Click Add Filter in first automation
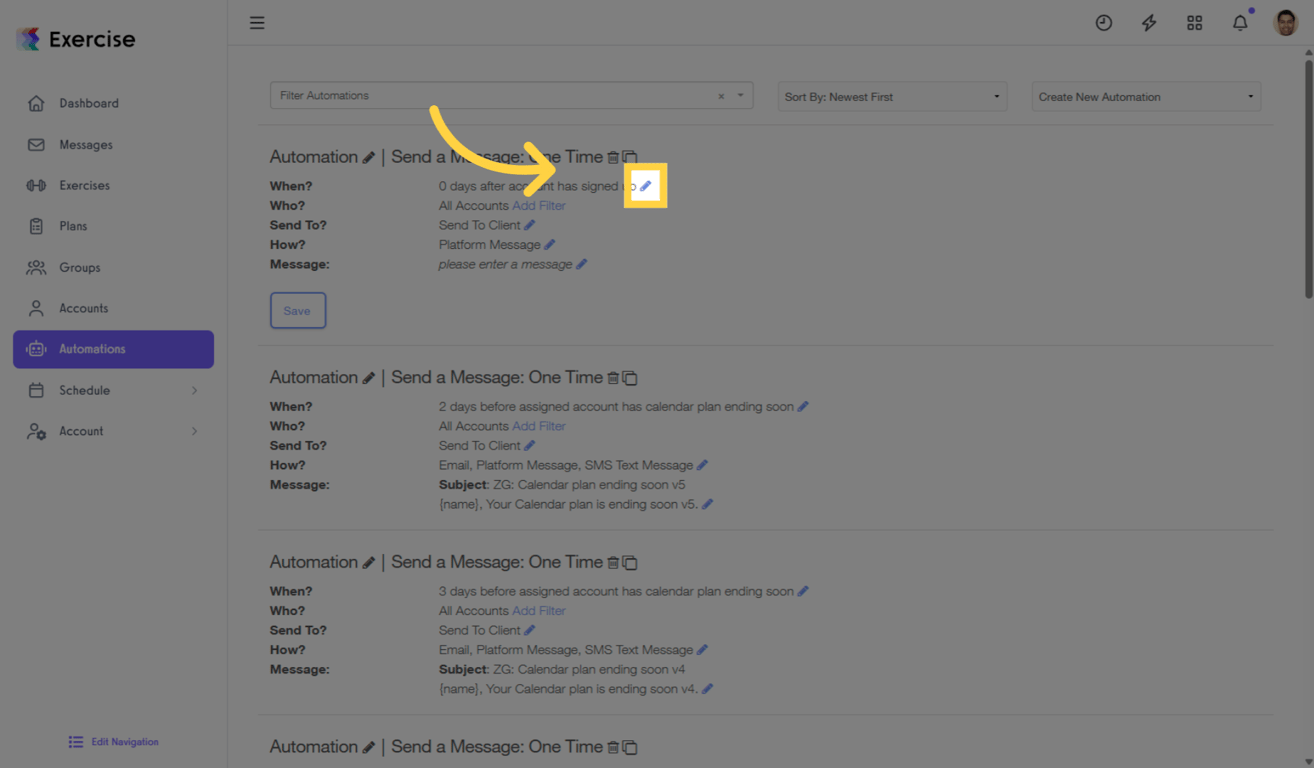This screenshot has height=768, width=1314. (539, 206)
